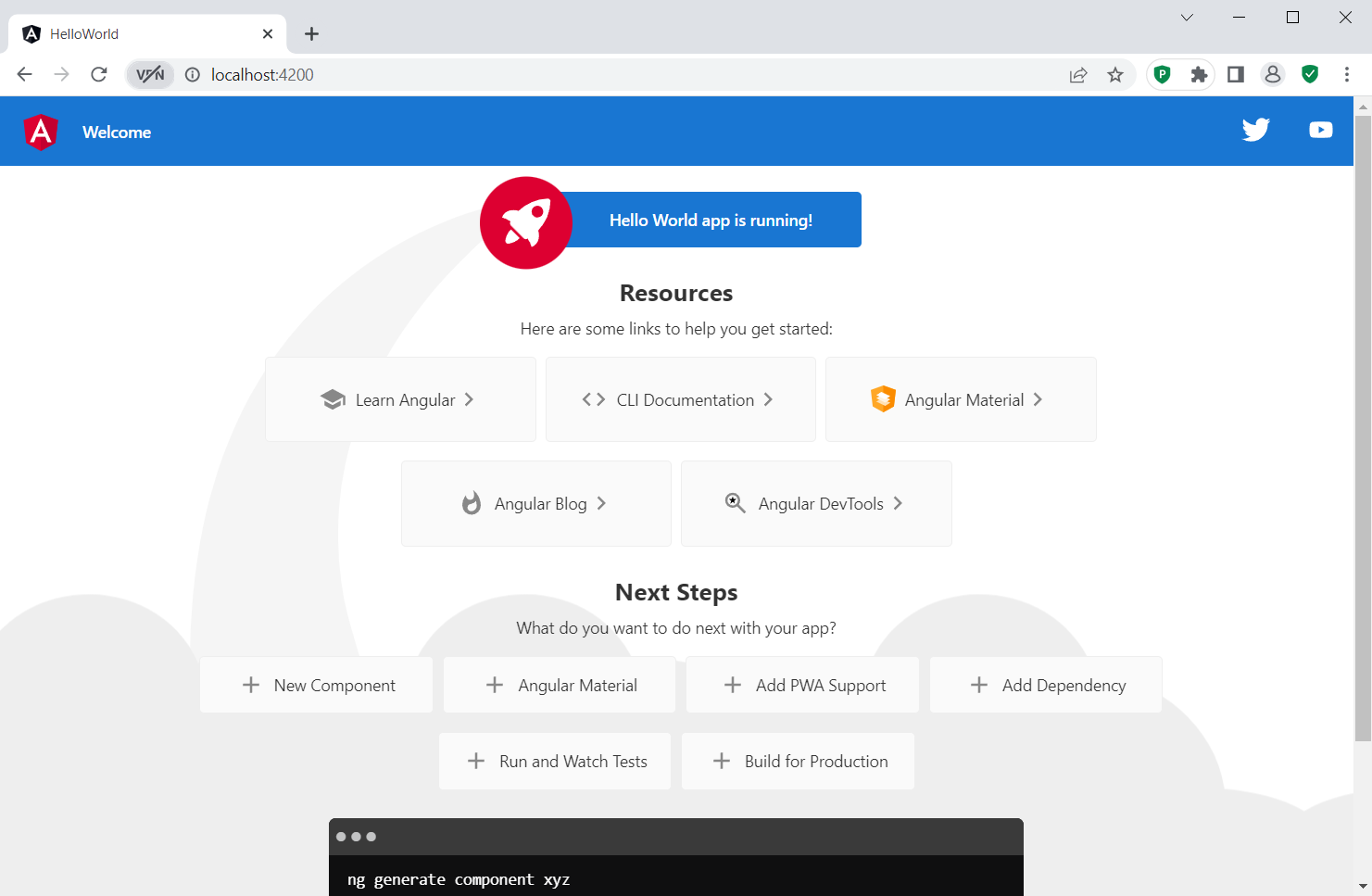Viewport: 1372px width, 896px height.
Task: Expand the Angular Material resource card chevron
Action: point(1038,399)
